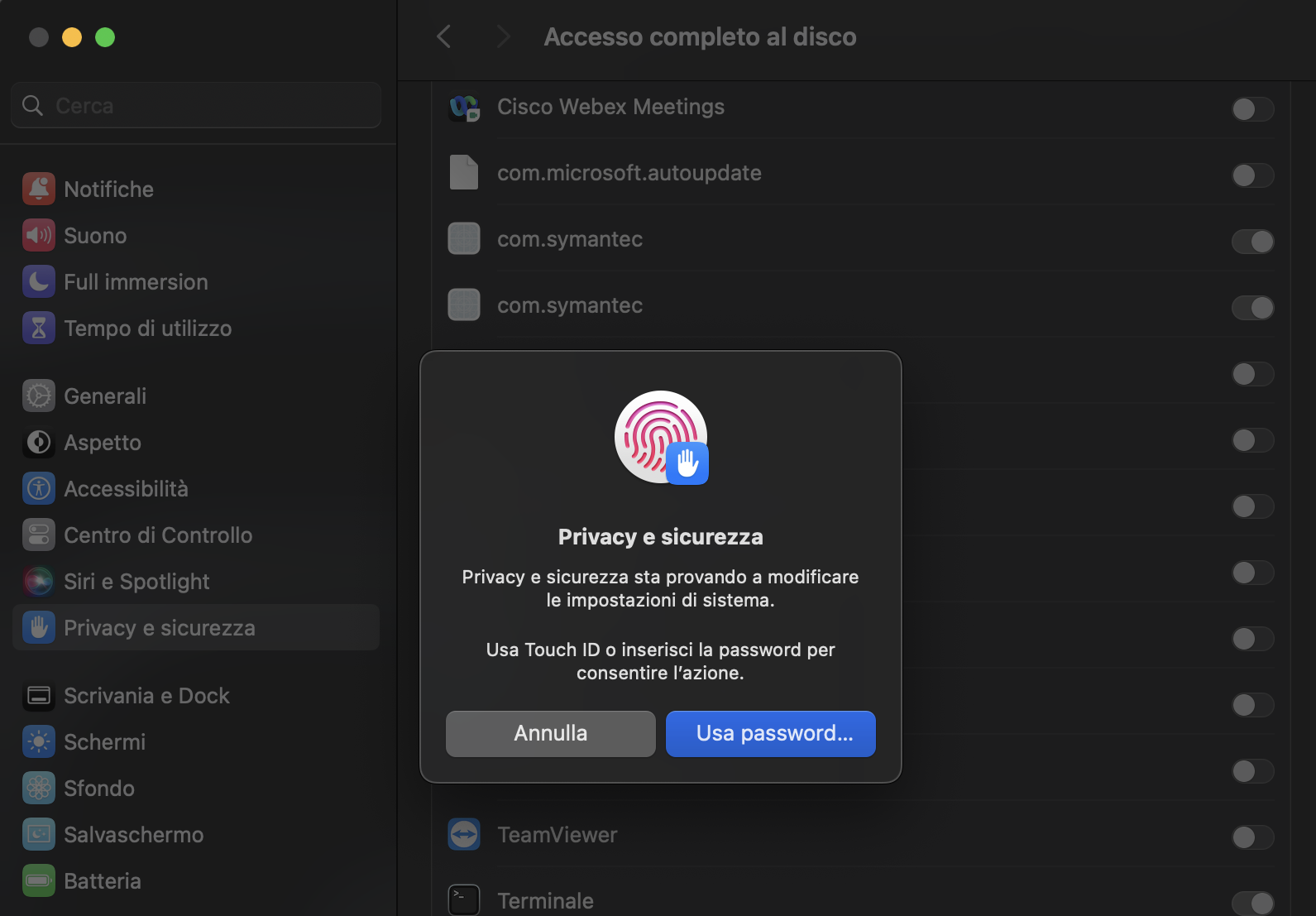Click the Accessibilità icon
This screenshot has height=916, width=1316.
coord(39,489)
